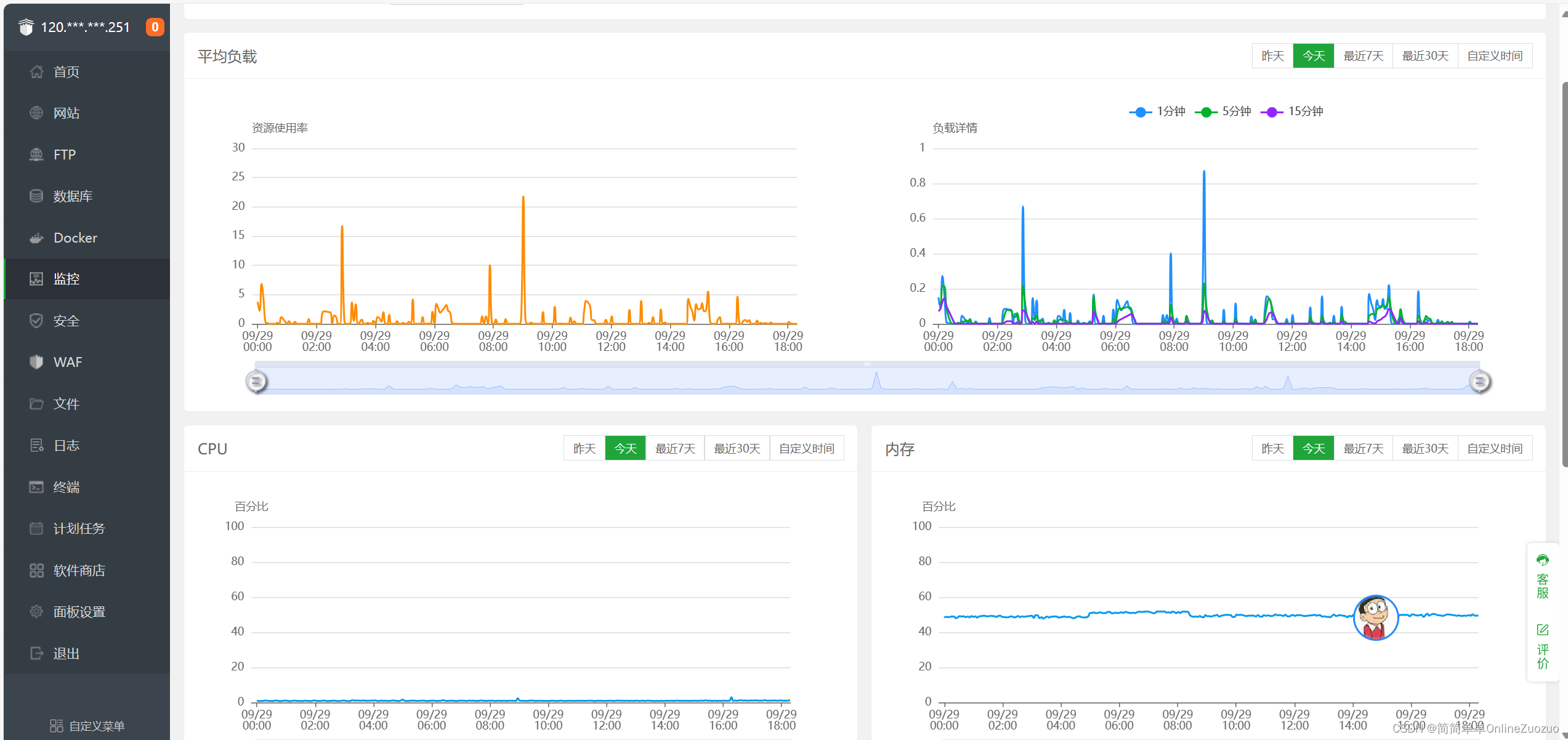The width and height of the screenshot is (1568, 740).
Task: Open the WAF shield icon
Action: [36, 362]
